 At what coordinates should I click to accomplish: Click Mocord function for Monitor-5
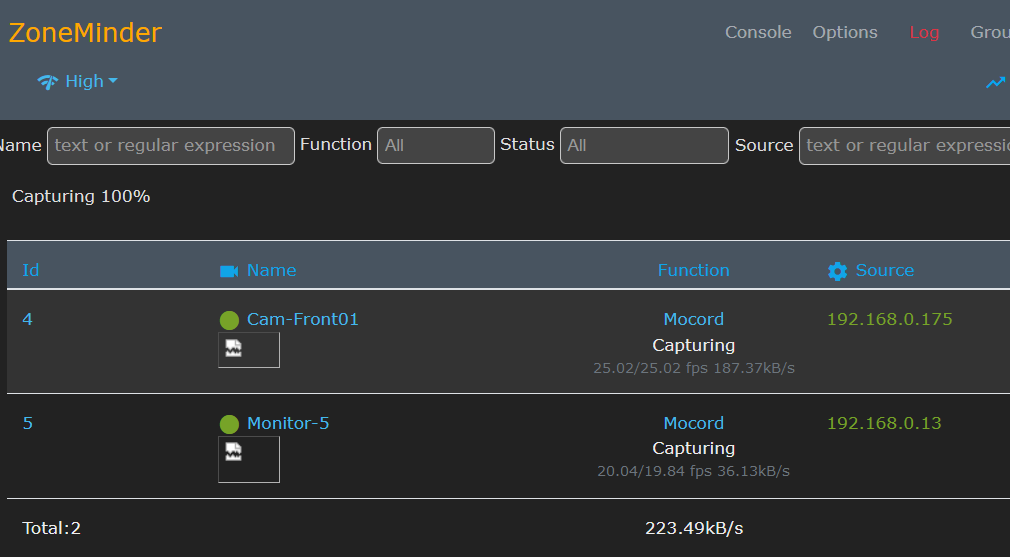pos(694,423)
